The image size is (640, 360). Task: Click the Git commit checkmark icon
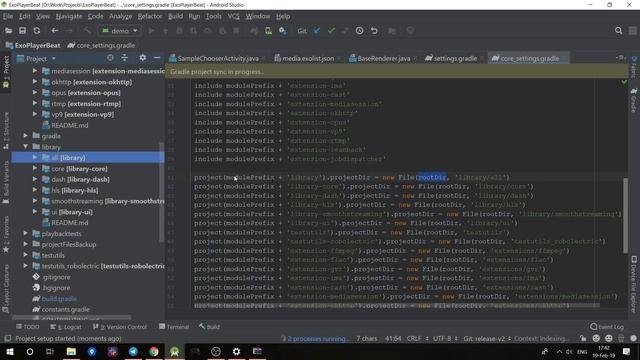331,31
